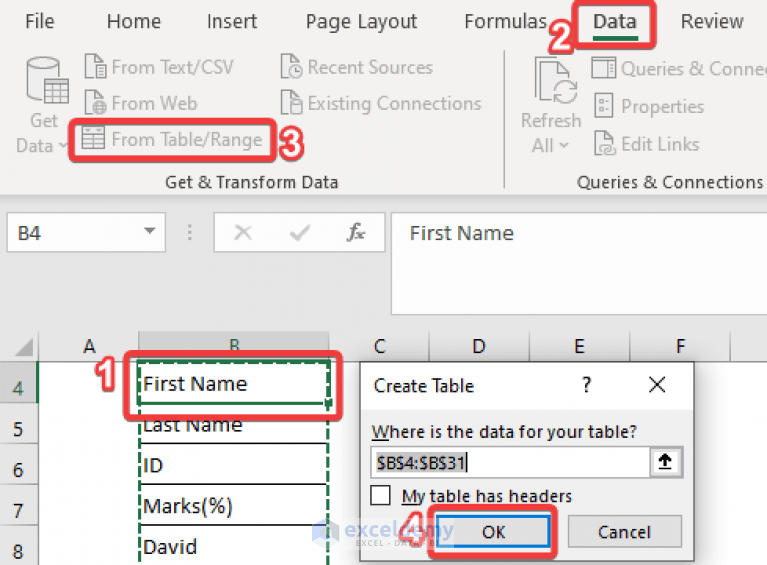This screenshot has width=767, height=565.
Task: Select column C header
Action: click(x=379, y=346)
